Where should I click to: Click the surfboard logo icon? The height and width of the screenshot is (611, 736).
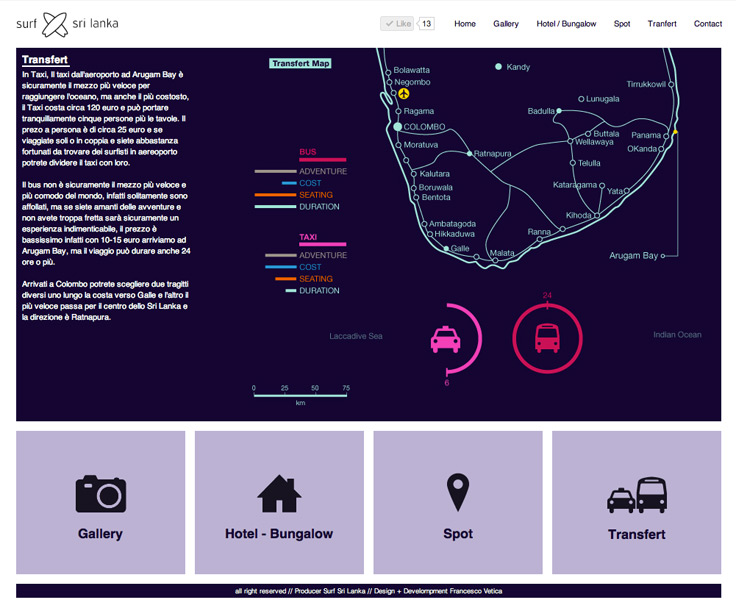pyautogui.click(x=54, y=24)
